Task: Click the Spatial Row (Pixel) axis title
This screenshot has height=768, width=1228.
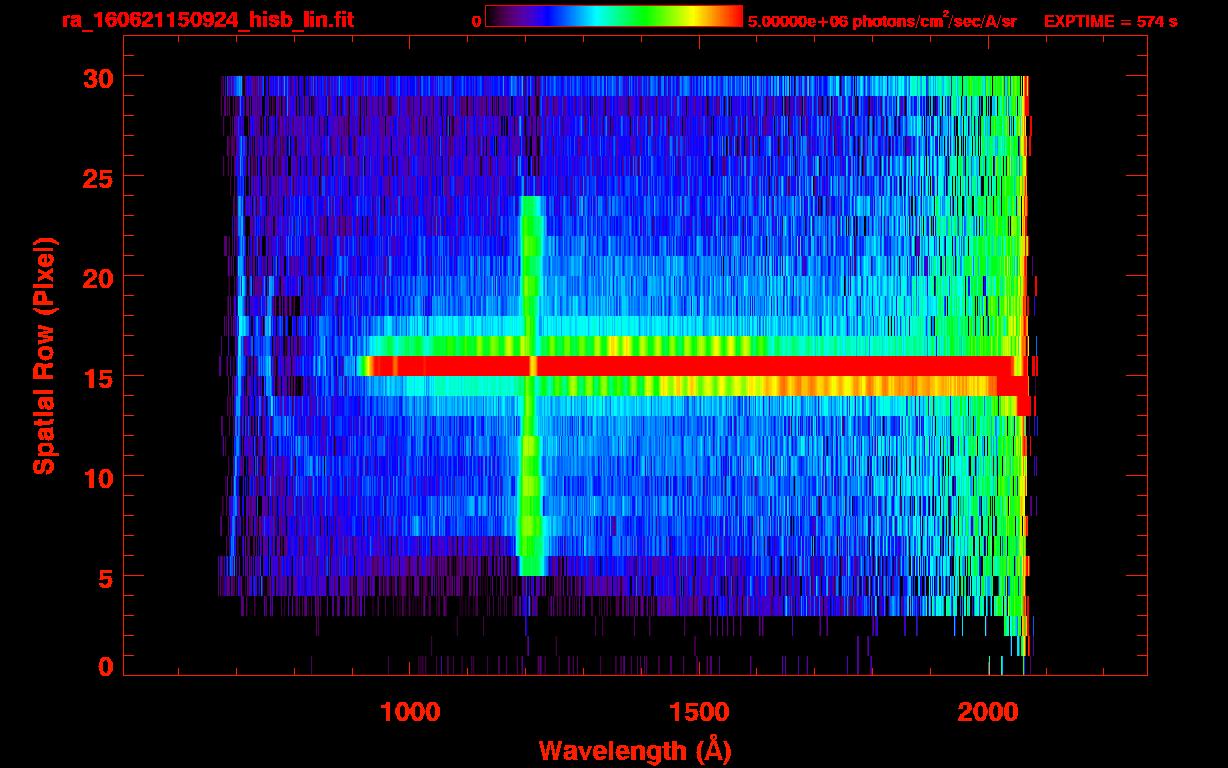Action: (x=44, y=355)
